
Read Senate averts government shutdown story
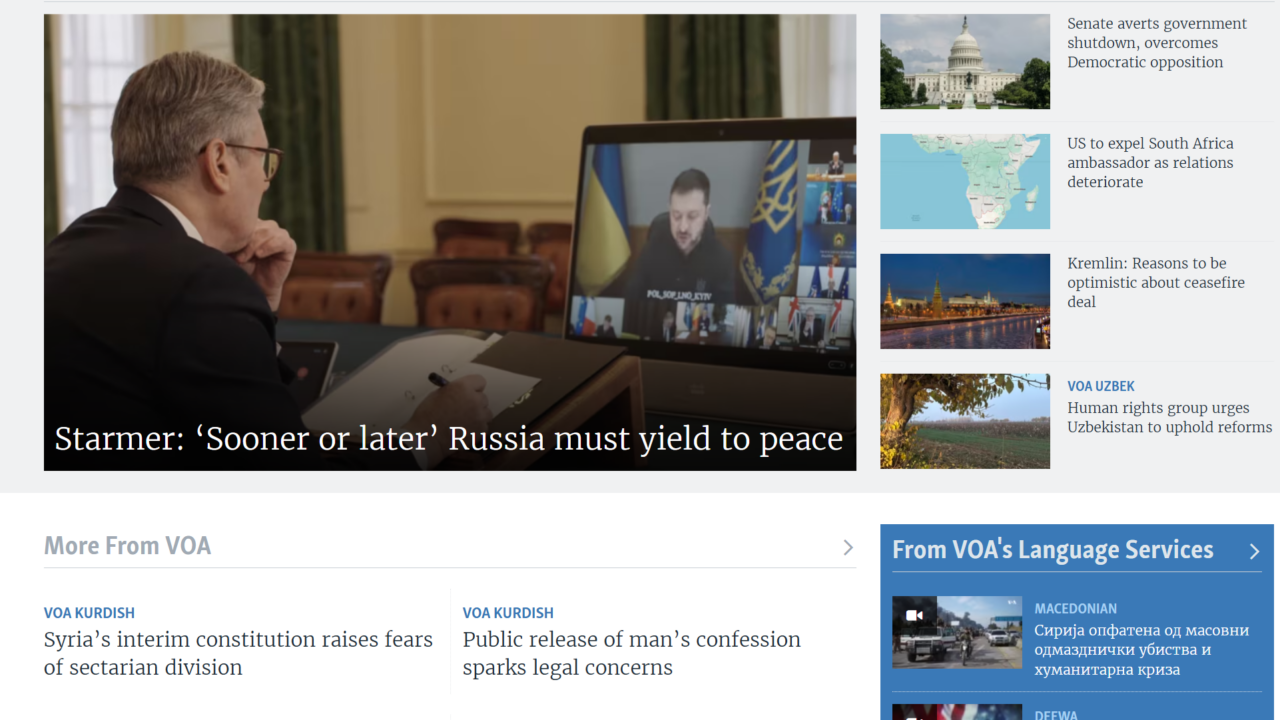[x=1157, y=43]
